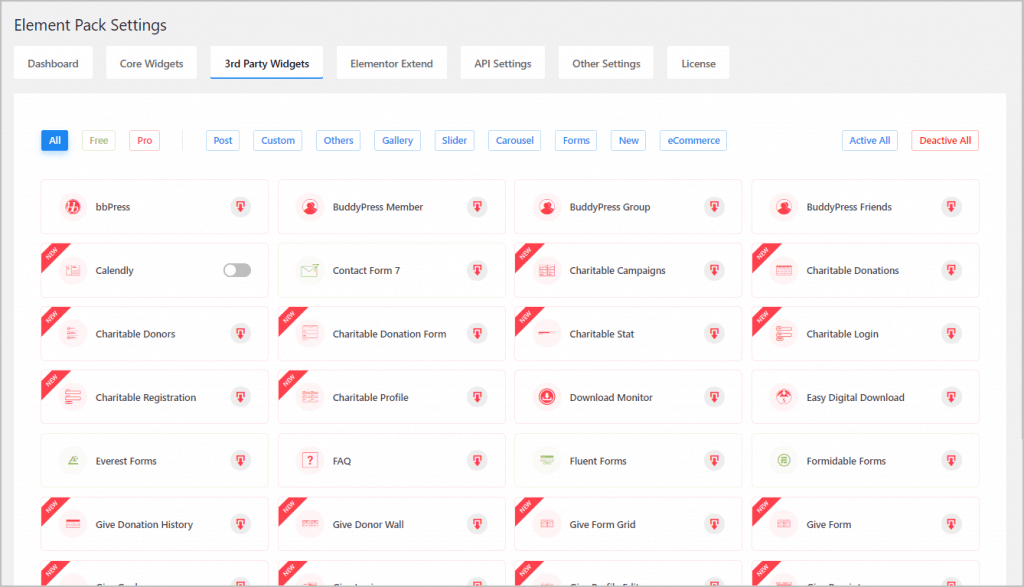Filter widgets by eCommerce category
Viewport: 1024px width, 587px height.
tap(693, 141)
